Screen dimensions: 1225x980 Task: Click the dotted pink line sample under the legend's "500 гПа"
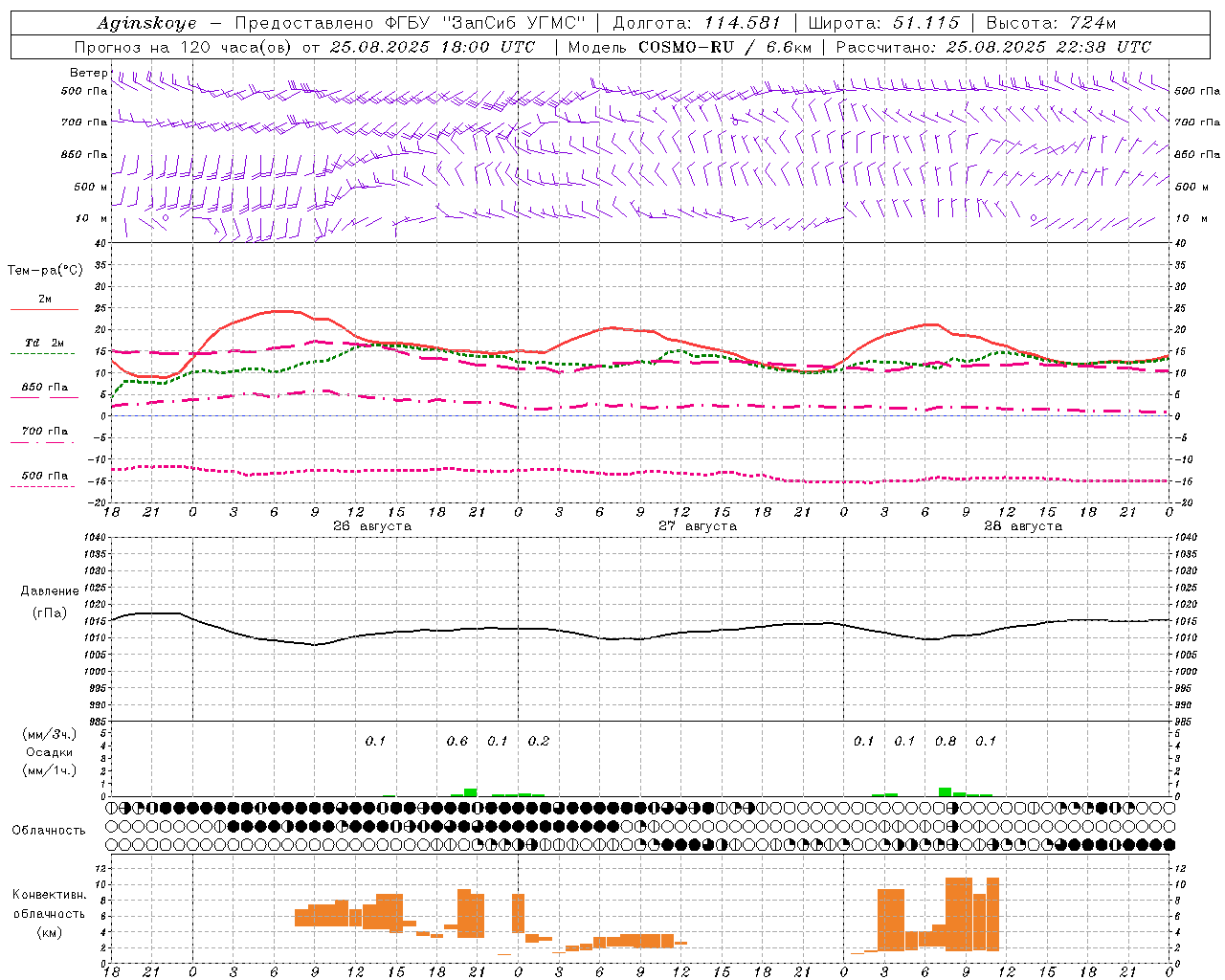coord(43,486)
